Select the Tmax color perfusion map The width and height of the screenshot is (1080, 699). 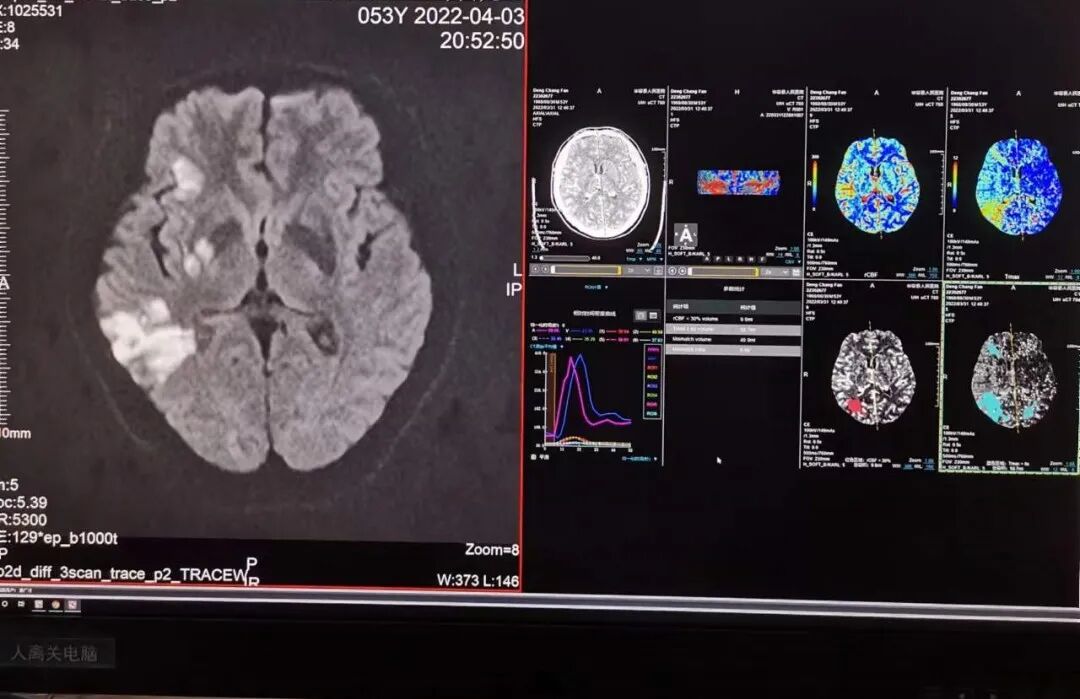tap(1018, 186)
